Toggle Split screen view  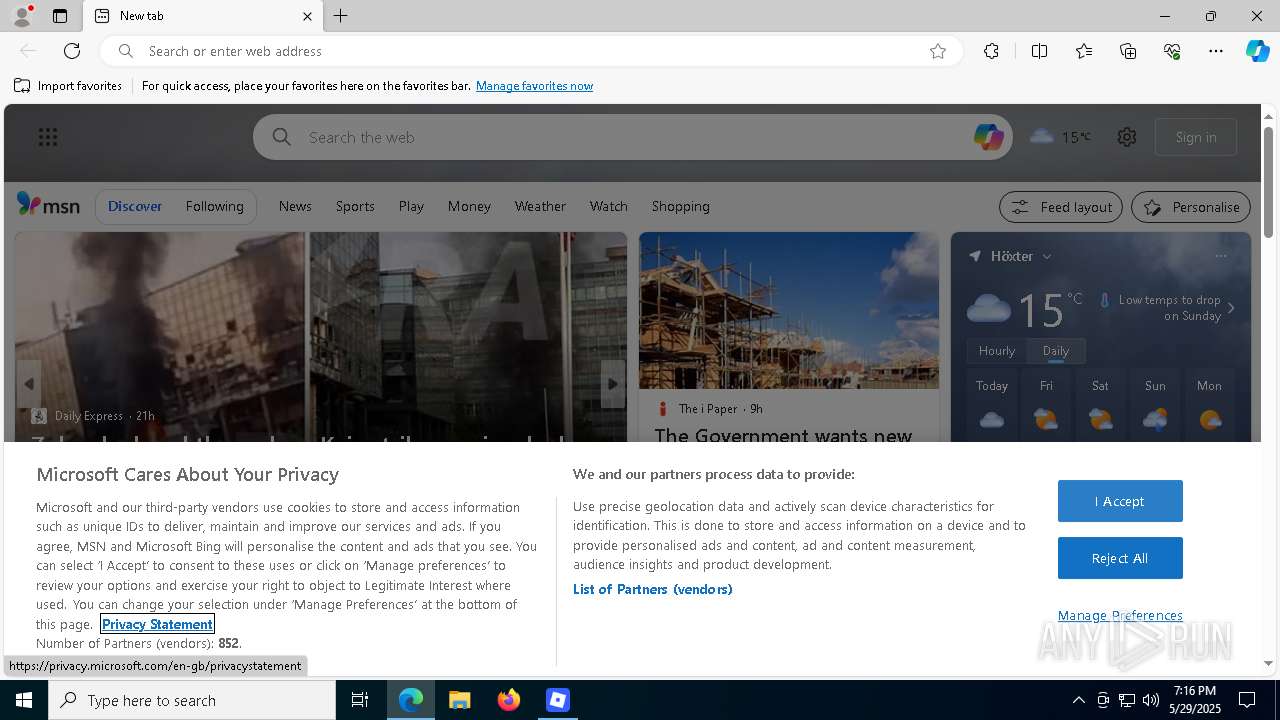1039,51
